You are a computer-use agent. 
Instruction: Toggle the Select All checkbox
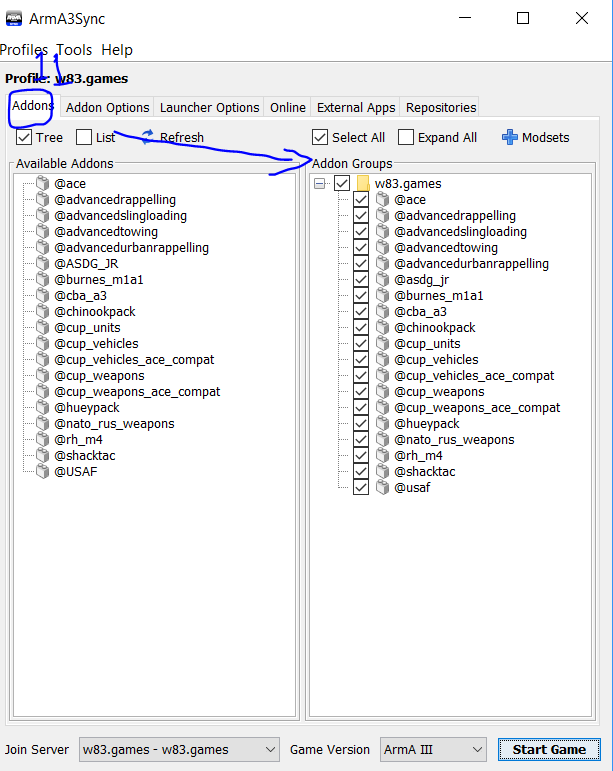(x=320, y=137)
